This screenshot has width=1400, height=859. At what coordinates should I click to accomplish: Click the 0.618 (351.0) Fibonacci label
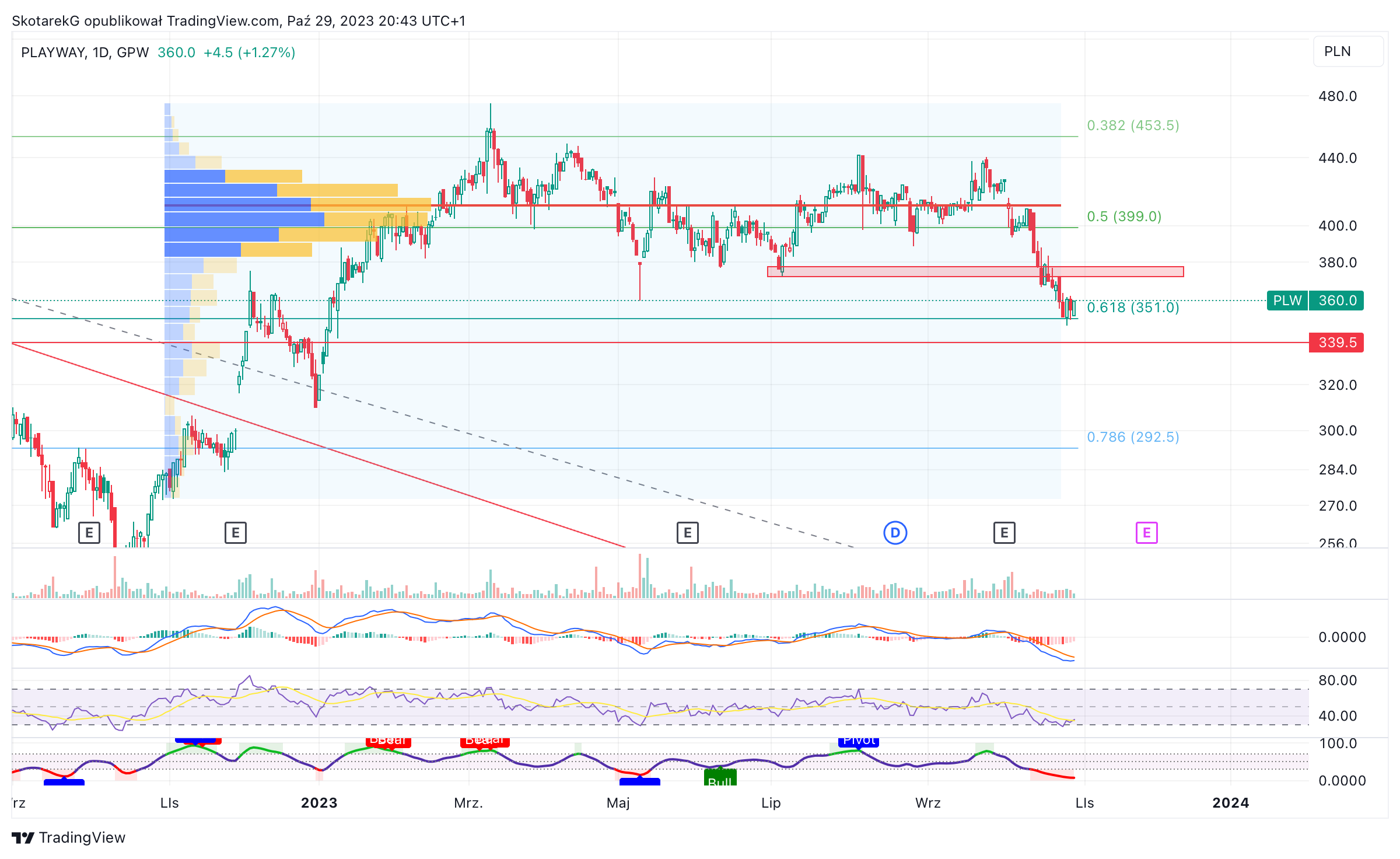click(x=1133, y=308)
